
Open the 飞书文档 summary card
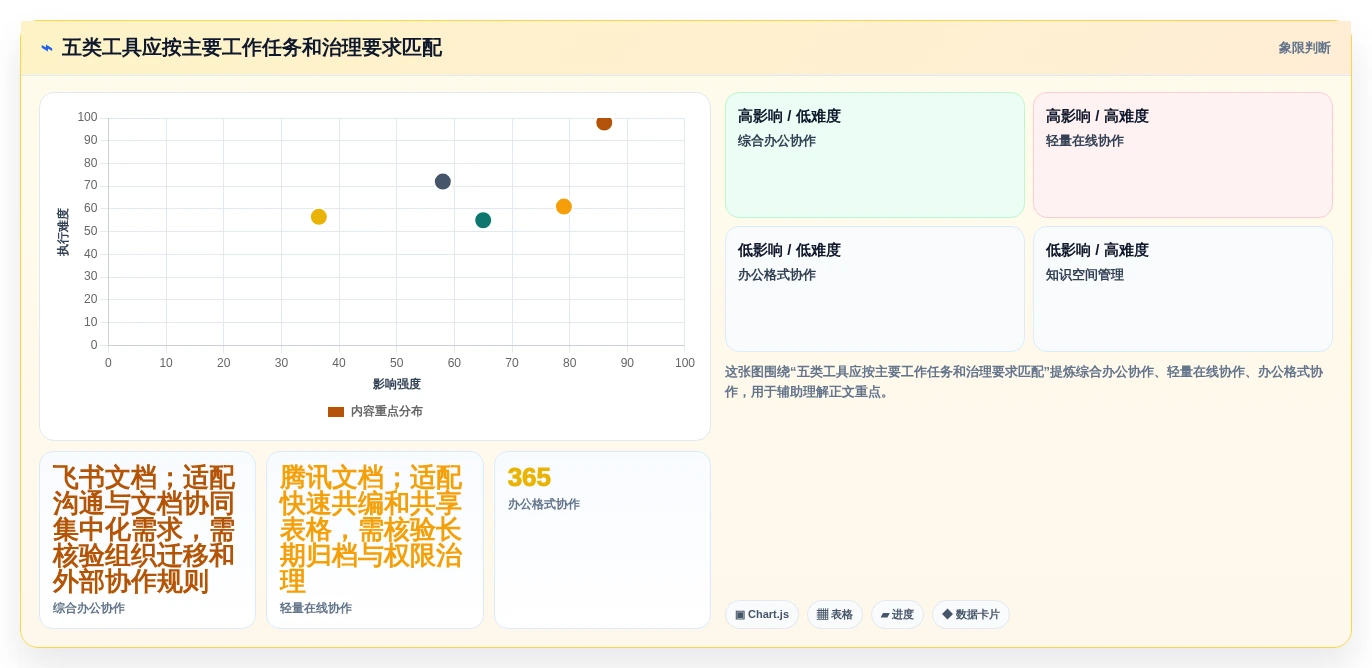148,540
